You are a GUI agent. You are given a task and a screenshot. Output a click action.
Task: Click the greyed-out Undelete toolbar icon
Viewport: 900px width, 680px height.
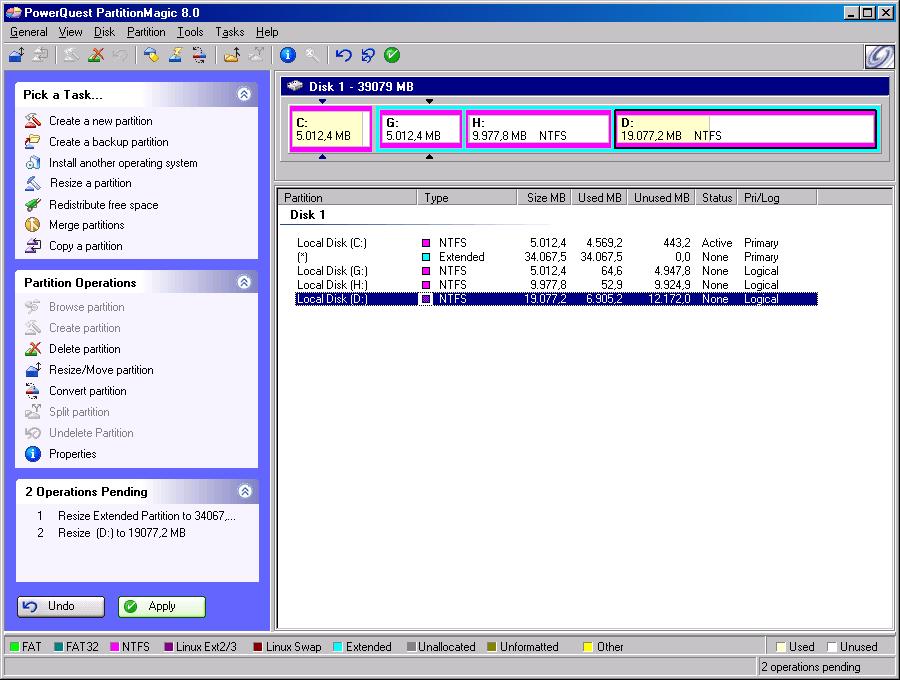[120, 55]
